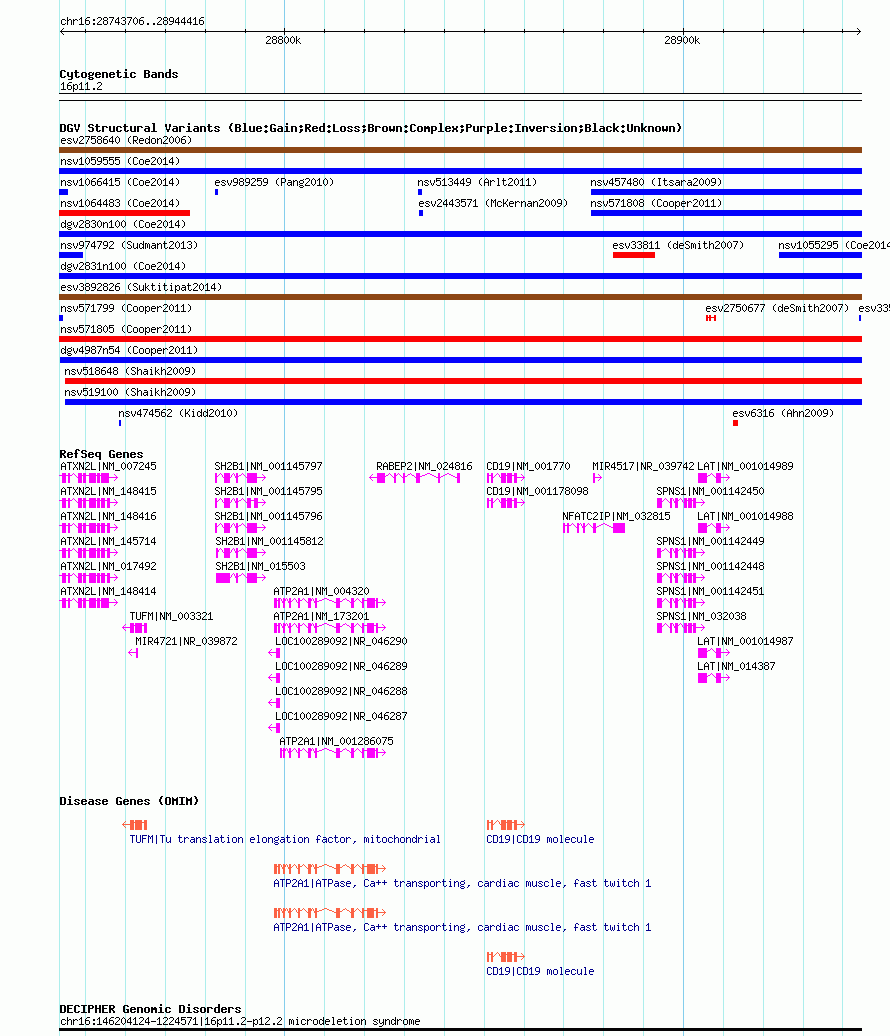890x1036 pixels.
Task: Click variant label nsv974792 (Sudmant2013)
Action: click(x=129, y=245)
